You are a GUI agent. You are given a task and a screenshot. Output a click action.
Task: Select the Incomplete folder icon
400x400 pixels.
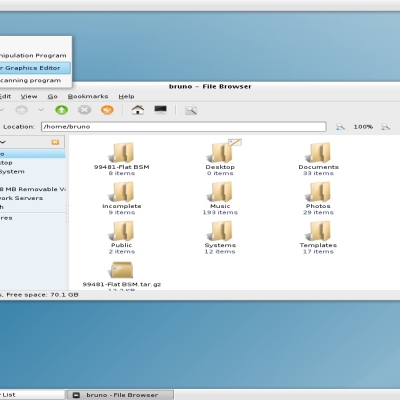click(122, 192)
